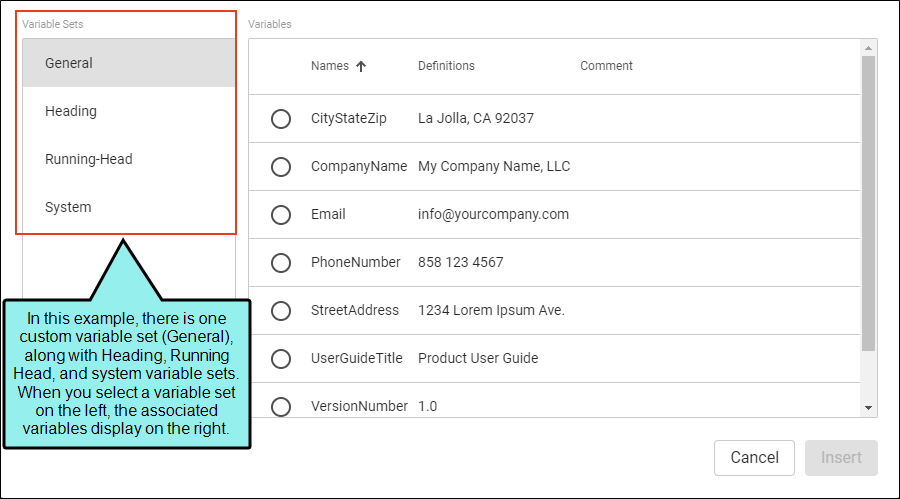This screenshot has height=499, width=900.
Task: Choose the Email variable radio button
Action: point(281,215)
